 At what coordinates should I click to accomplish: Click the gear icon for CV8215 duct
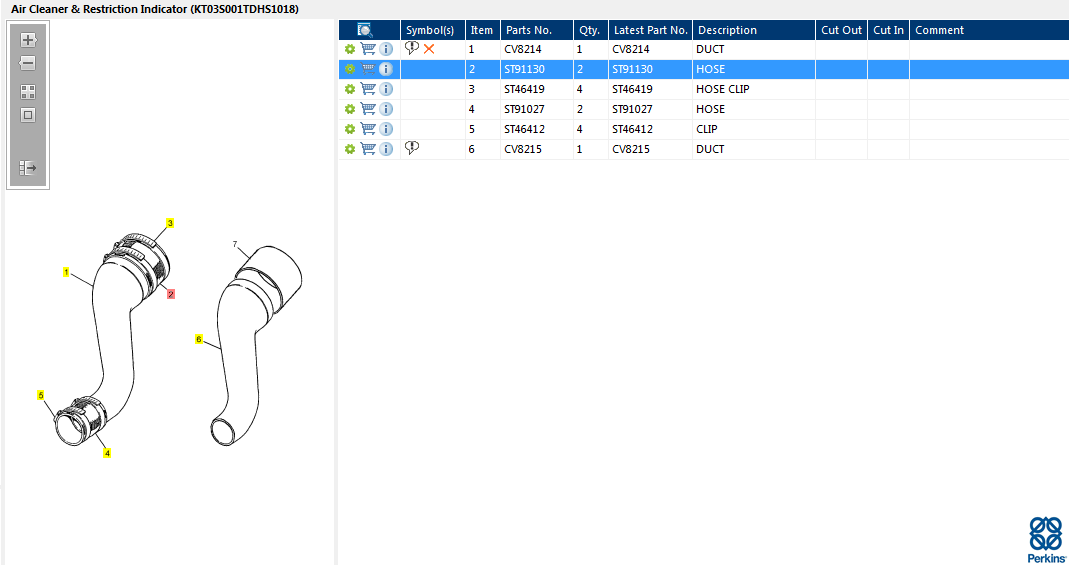click(350, 149)
